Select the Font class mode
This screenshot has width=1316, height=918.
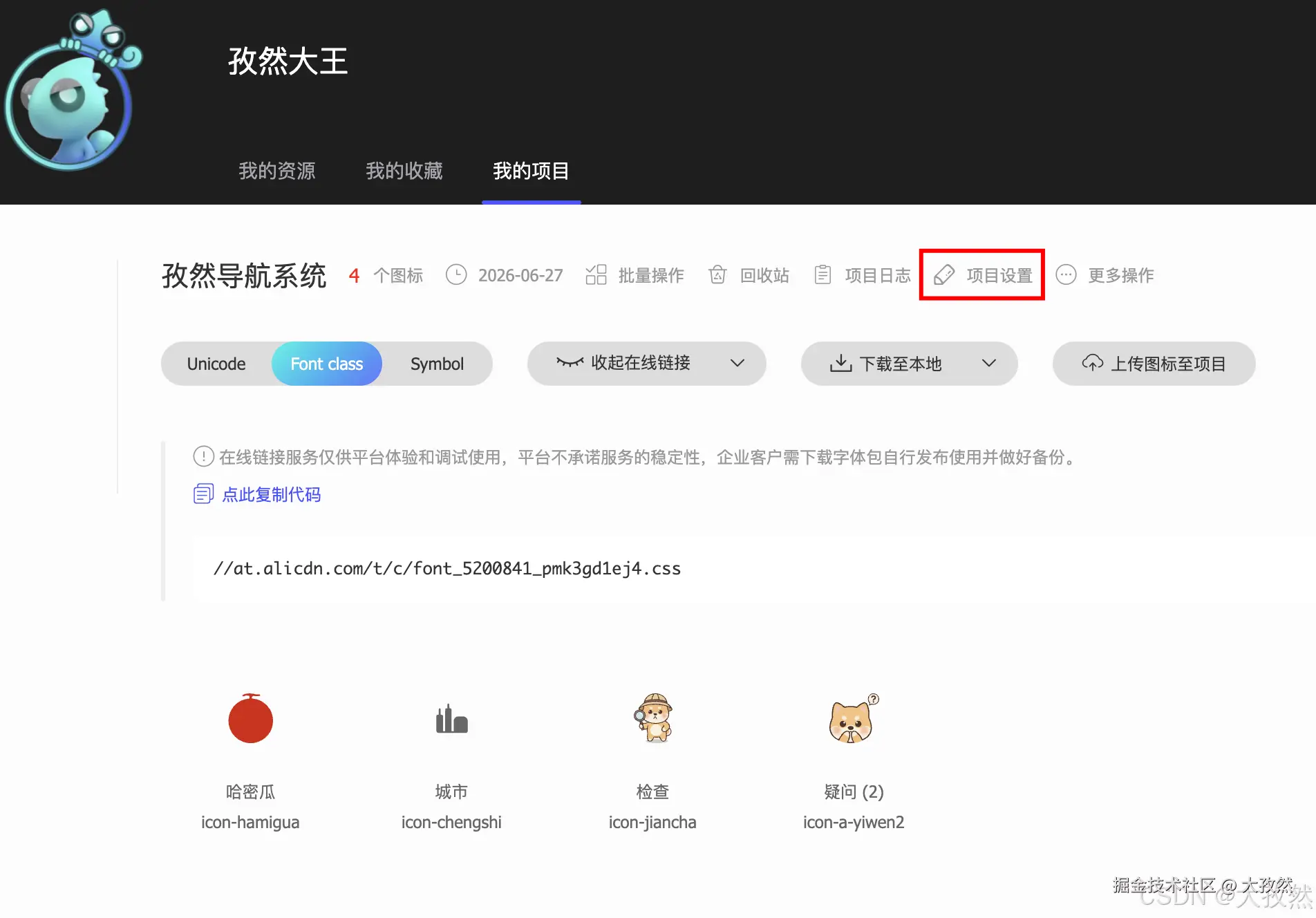pos(327,364)
